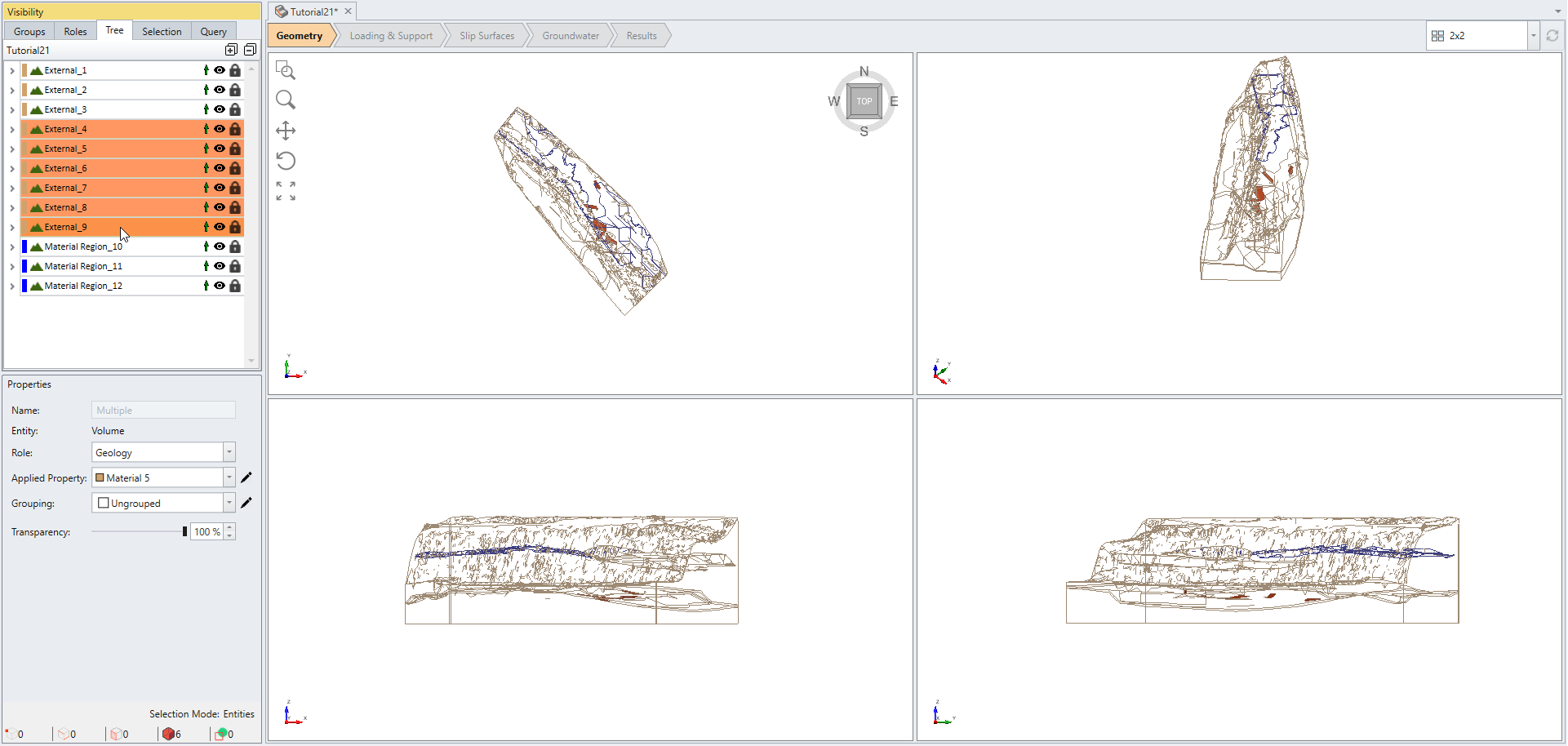Screen dimensions: 1568x746
Task: Click the zoom extents icon
Action: (285, 191)
